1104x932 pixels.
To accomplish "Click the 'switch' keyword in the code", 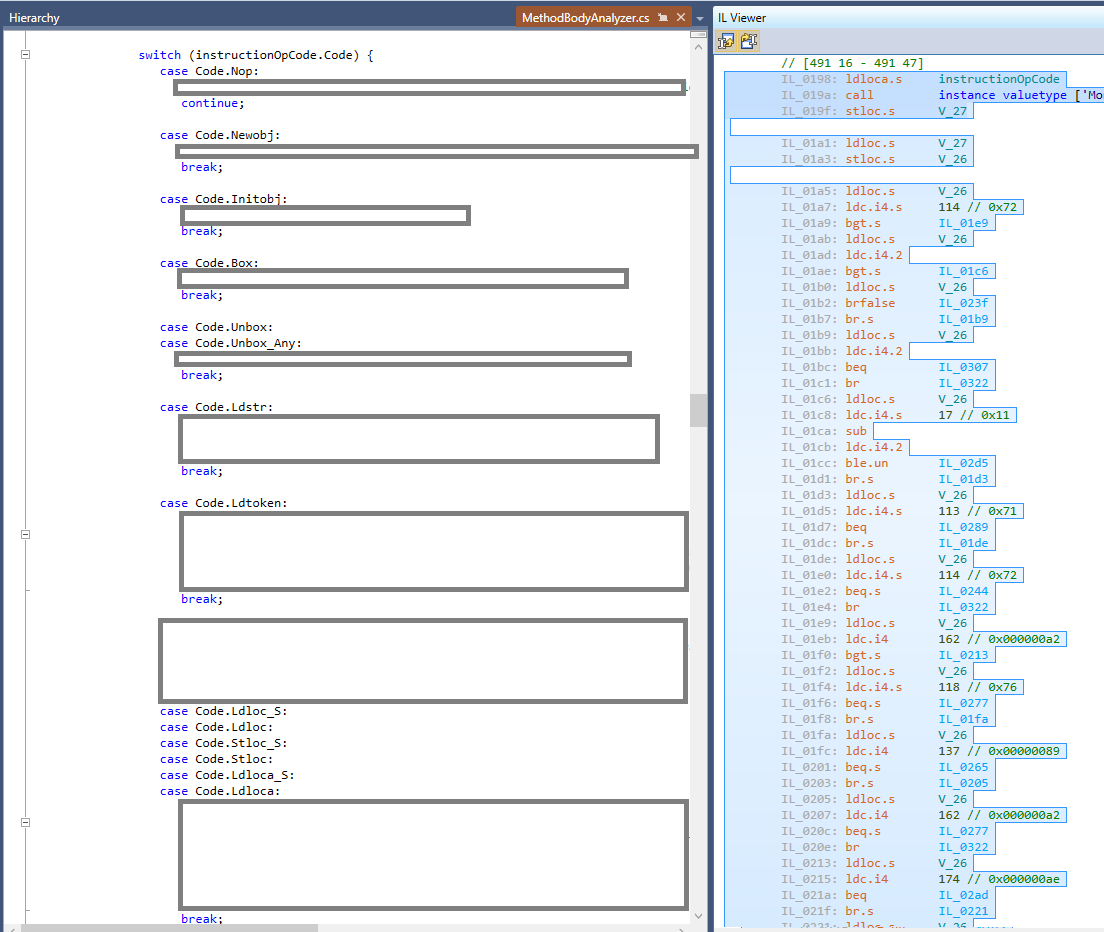I will tap(160, 55).
